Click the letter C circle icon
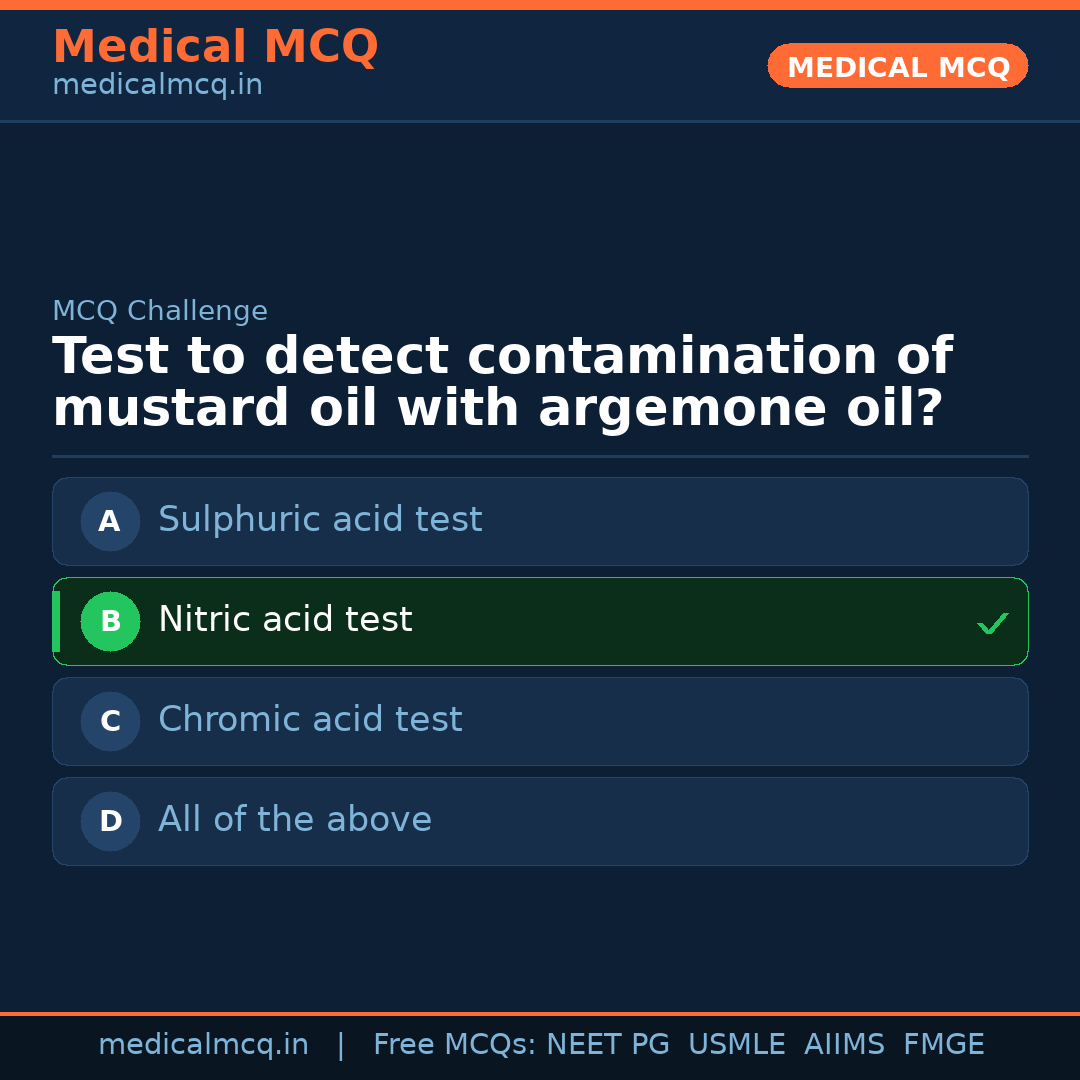Screen dimensions: 1080x1080 (x=110, y=721)
